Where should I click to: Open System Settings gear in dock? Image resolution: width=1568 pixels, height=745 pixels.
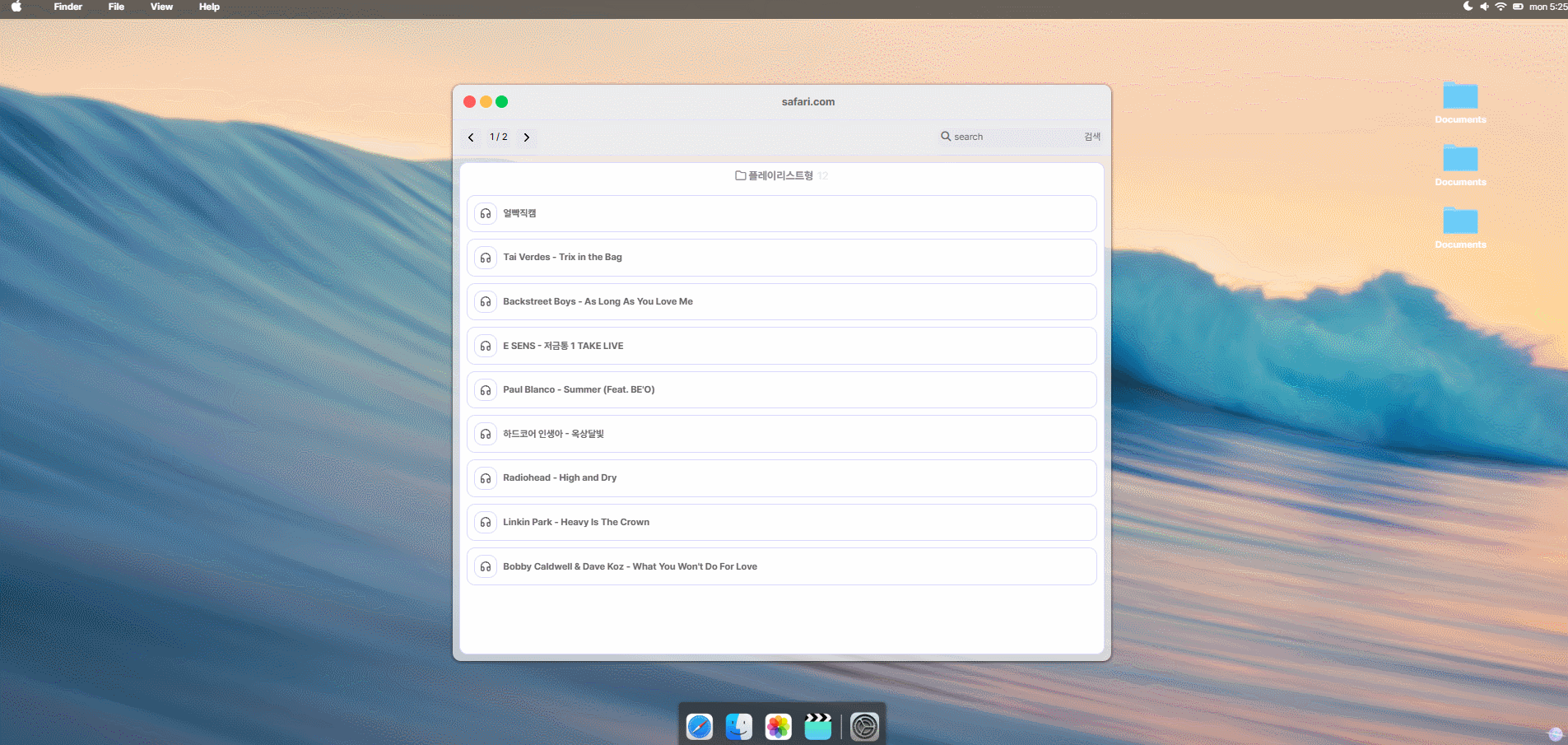point(864,727)
